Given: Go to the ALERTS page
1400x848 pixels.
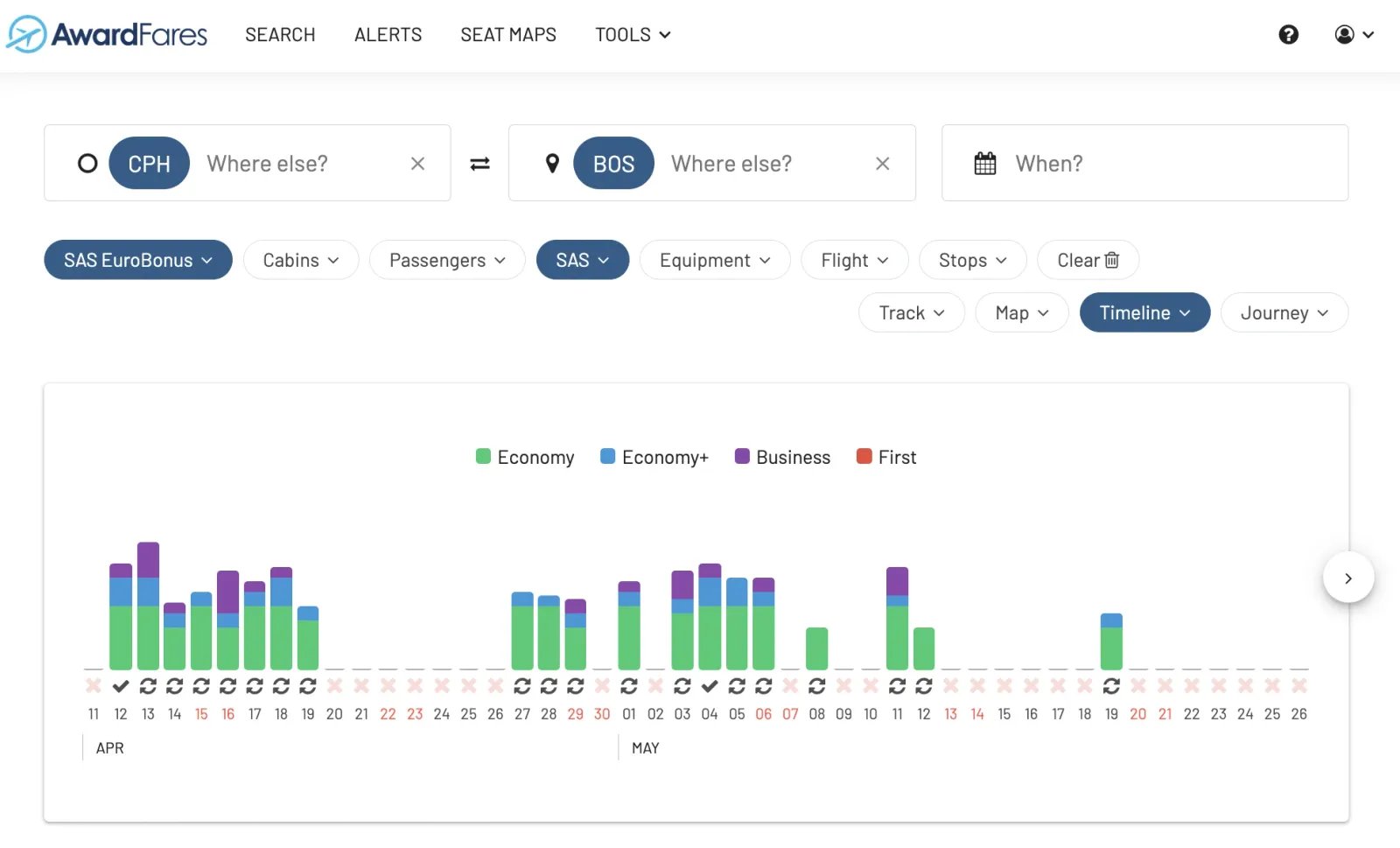Looking at the screenshot, I should (x=388, y=34).
